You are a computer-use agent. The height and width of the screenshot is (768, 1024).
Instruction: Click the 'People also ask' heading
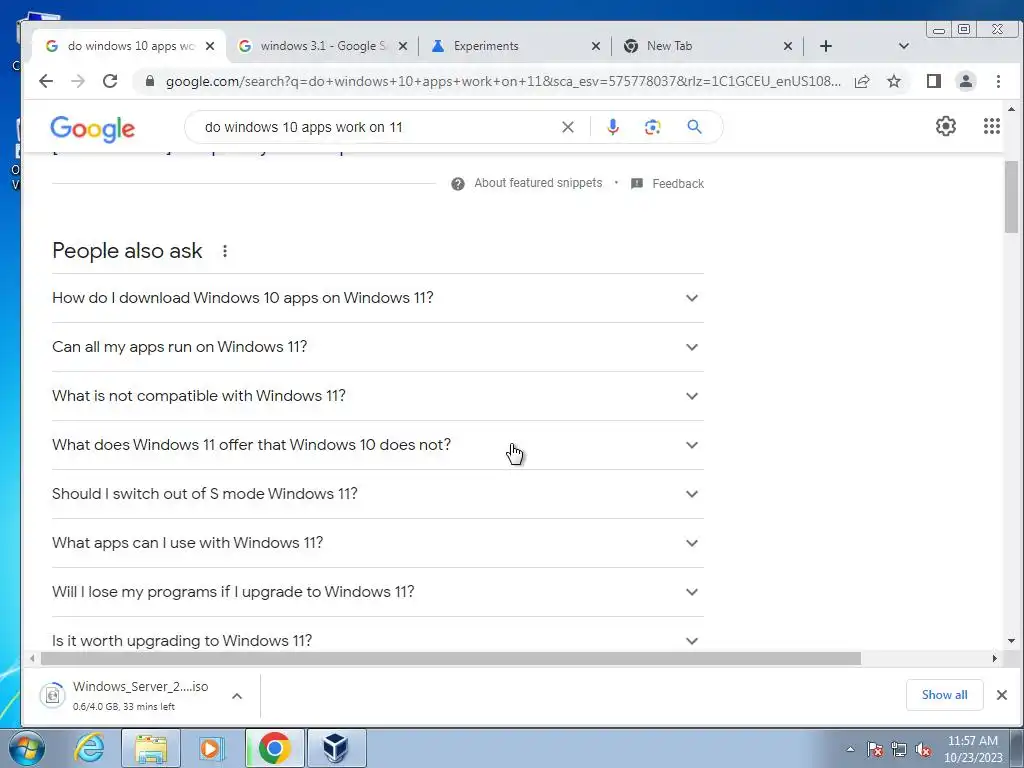tap(127, 251)
